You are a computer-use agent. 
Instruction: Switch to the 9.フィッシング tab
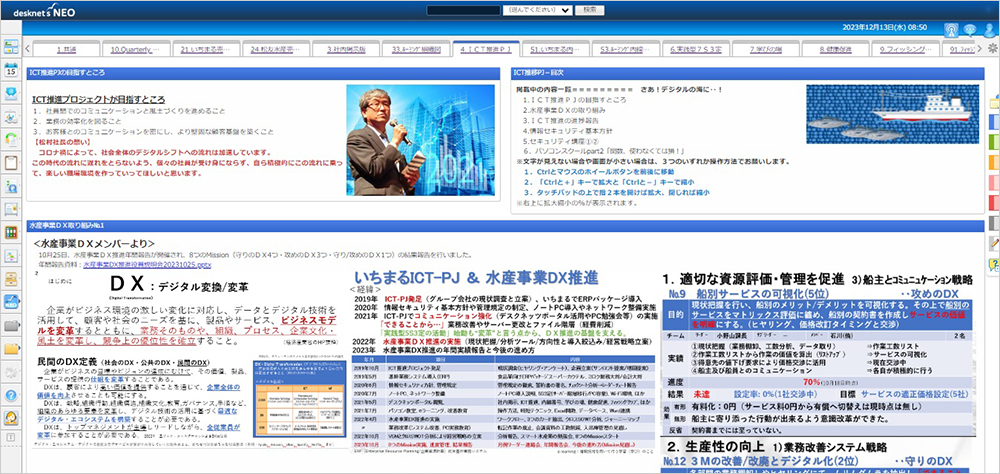point(906,48)
